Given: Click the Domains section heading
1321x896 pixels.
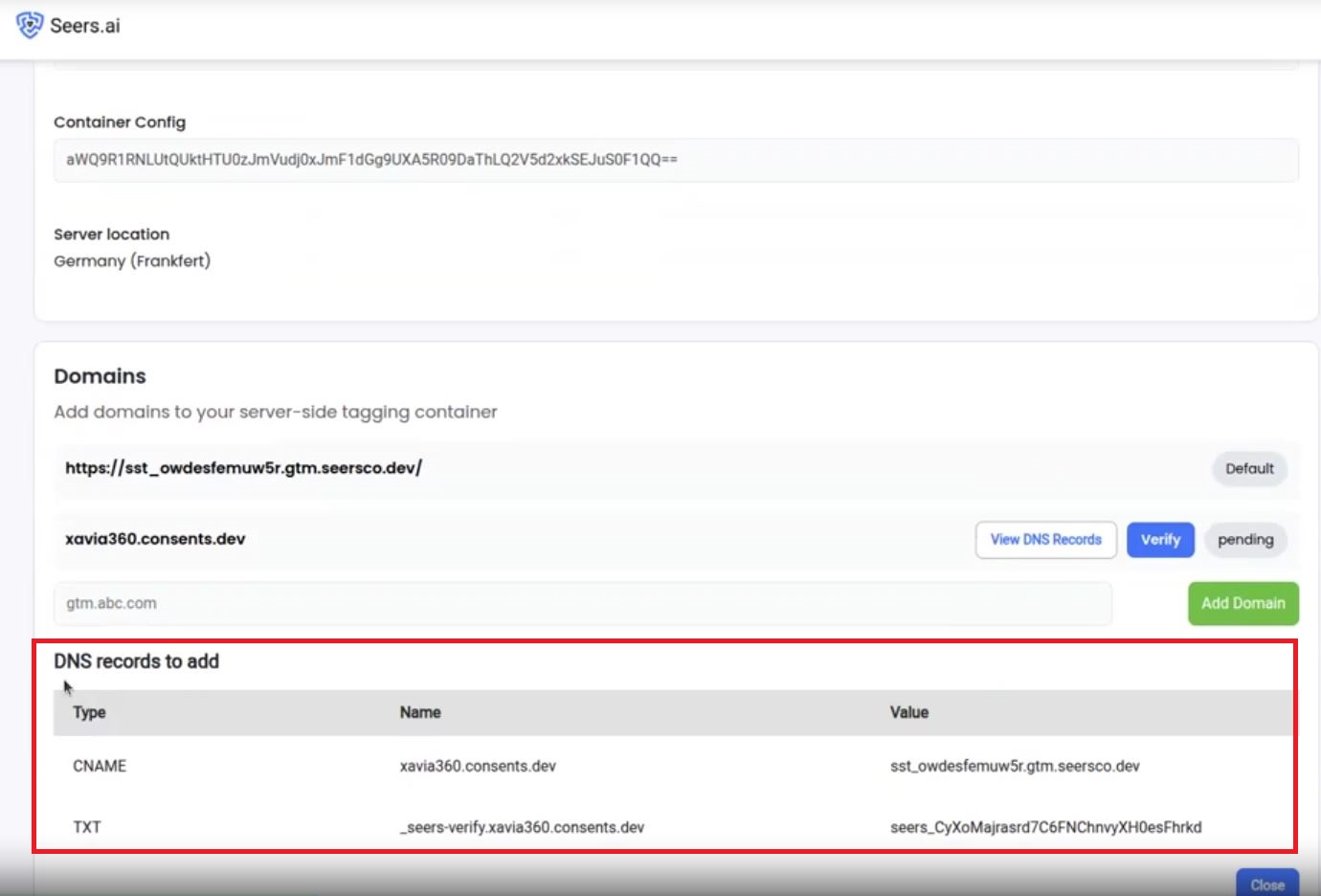Looking at the screenshot, I should (100, 376).
